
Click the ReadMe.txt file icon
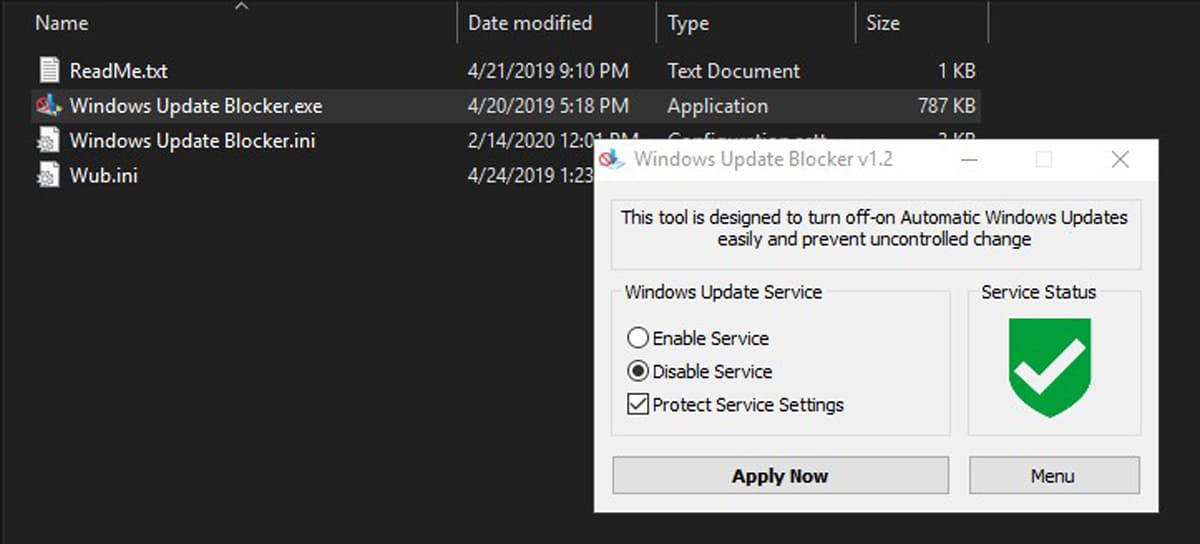pos(49,70)
